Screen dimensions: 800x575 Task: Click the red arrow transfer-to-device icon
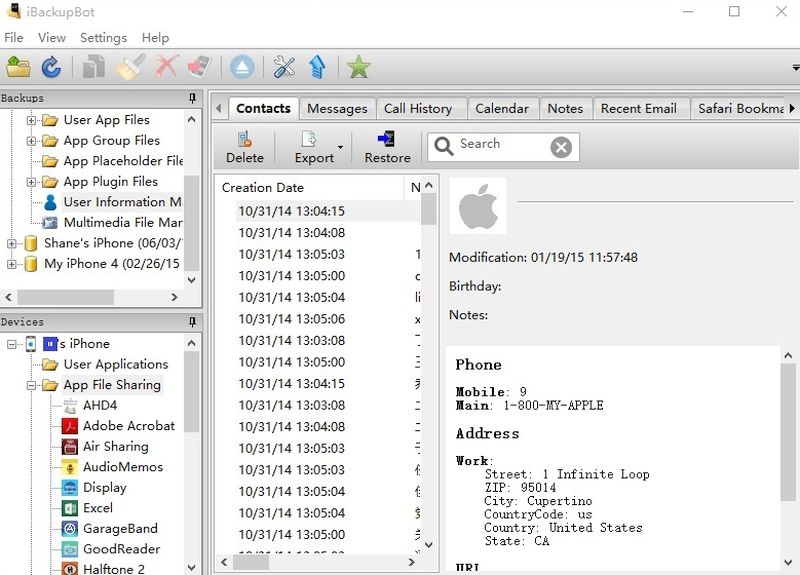(199, 67)
